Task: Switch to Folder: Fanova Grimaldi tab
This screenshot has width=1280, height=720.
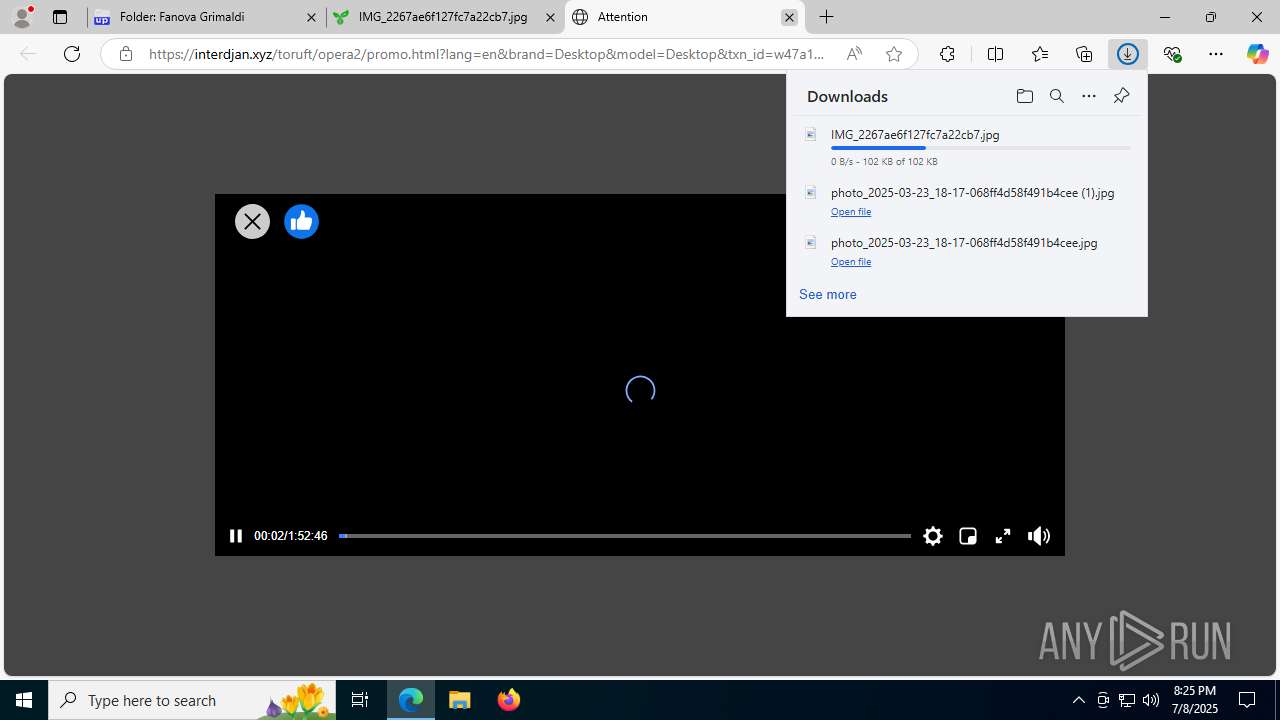Action: (205, 17)
